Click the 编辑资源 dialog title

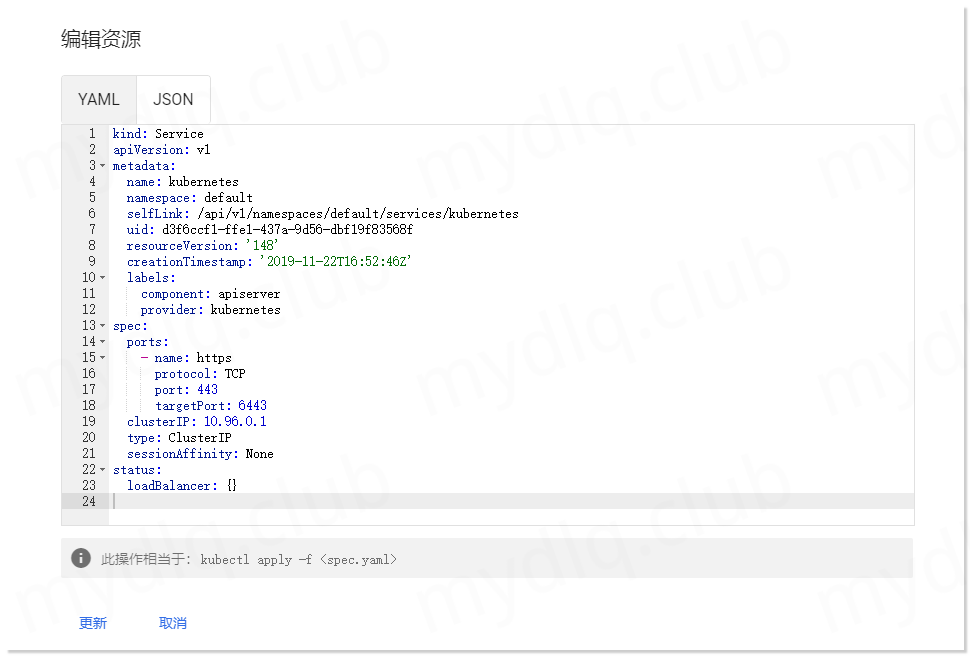pyautogui.click(x=101, y=39)
